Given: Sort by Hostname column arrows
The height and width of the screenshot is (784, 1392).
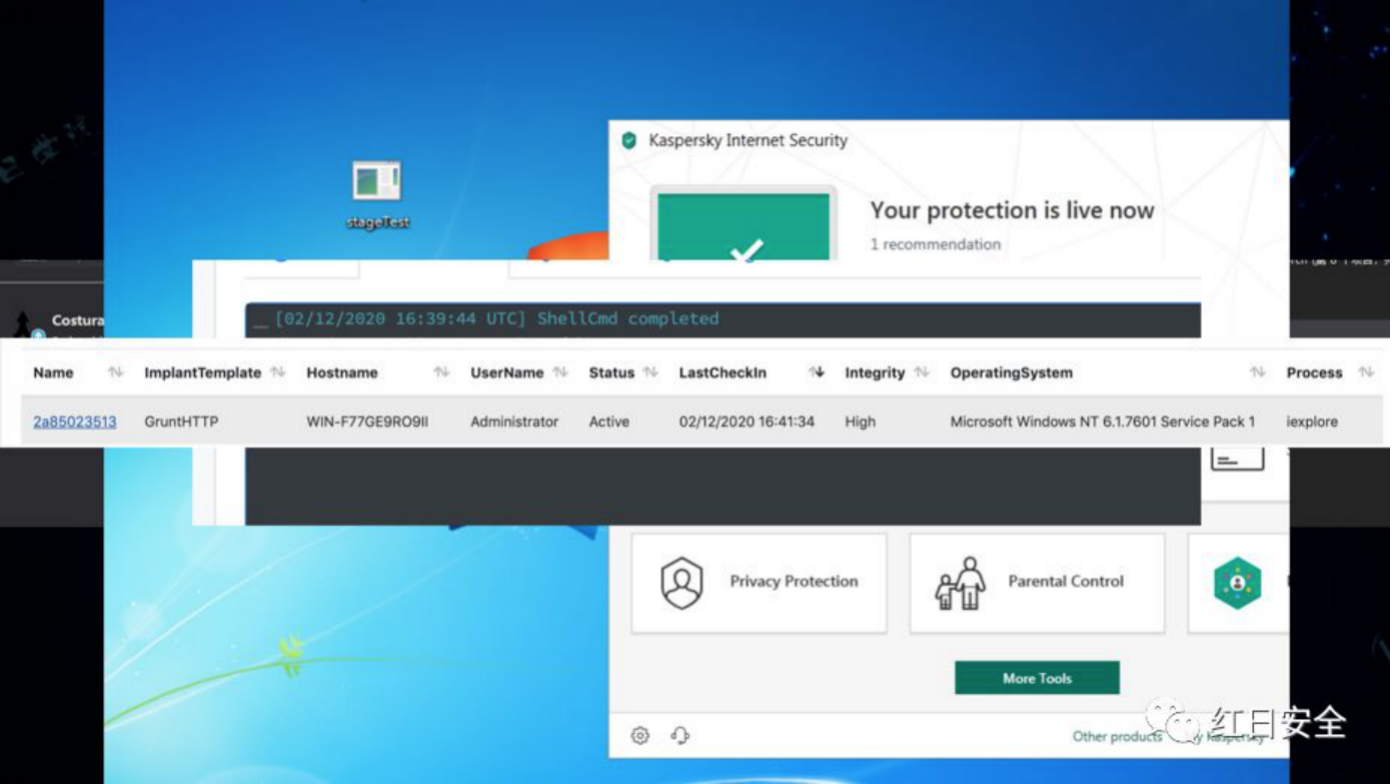Looking at the screenshot, I should [441, 373].
